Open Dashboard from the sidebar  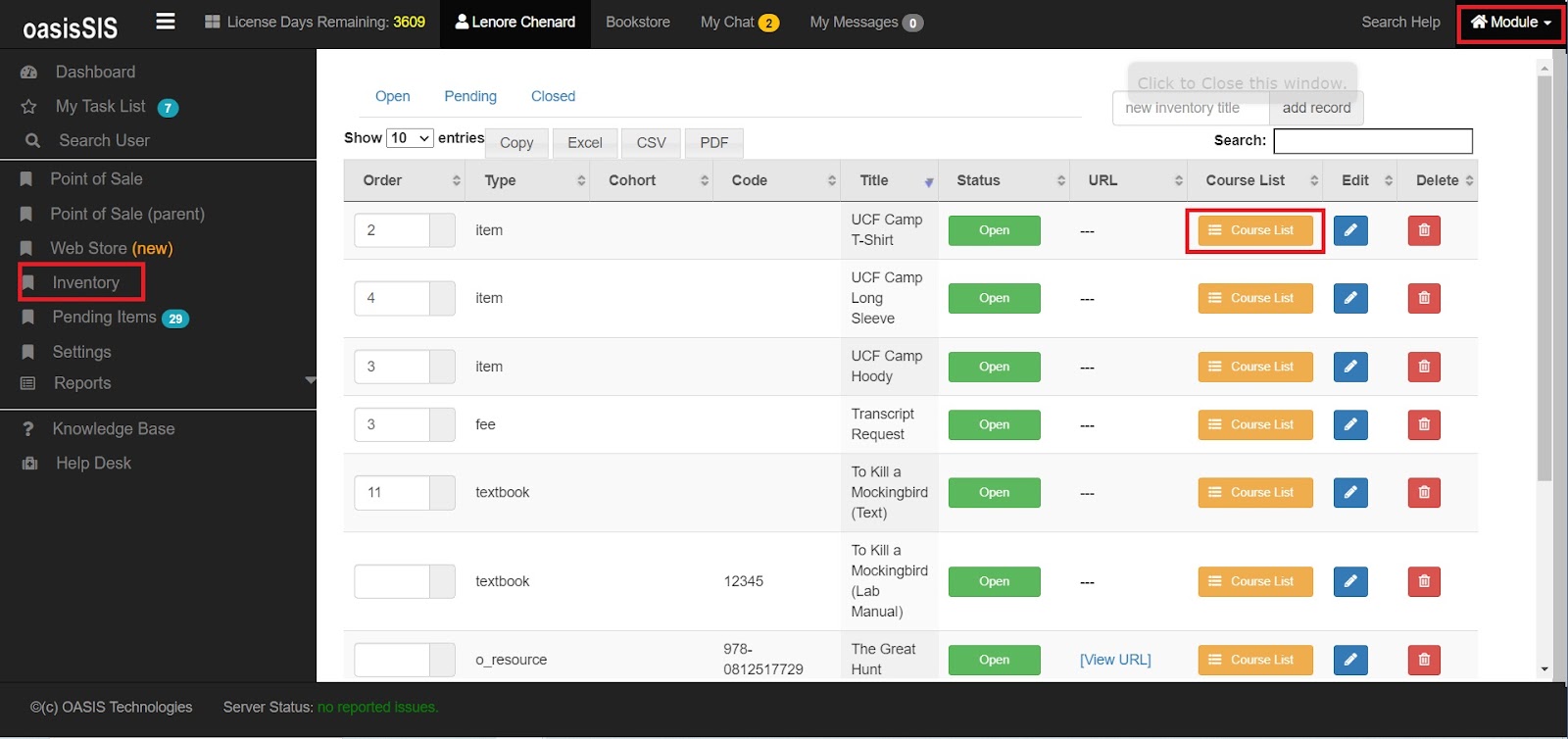95,72
